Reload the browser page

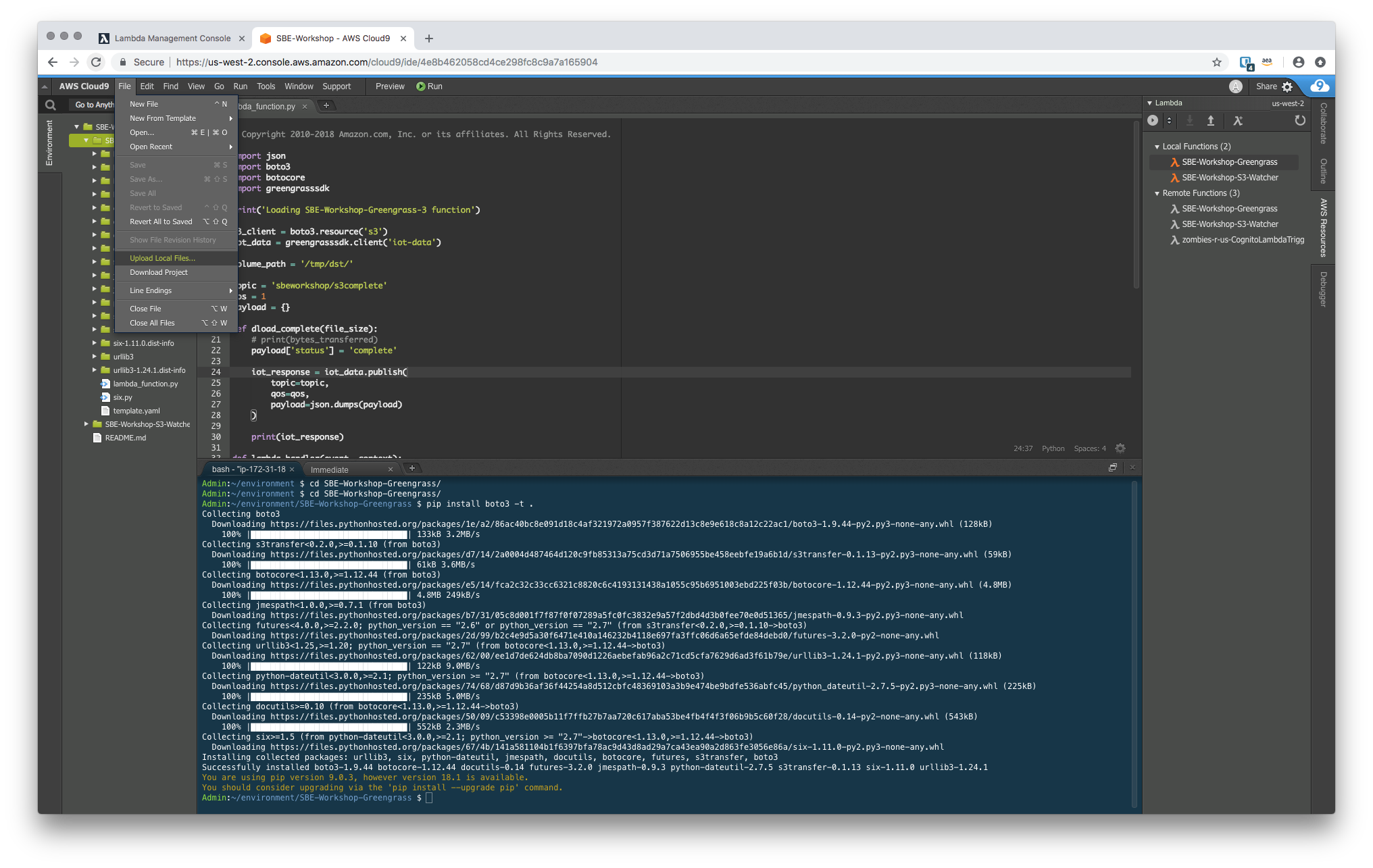pos(96,62)
